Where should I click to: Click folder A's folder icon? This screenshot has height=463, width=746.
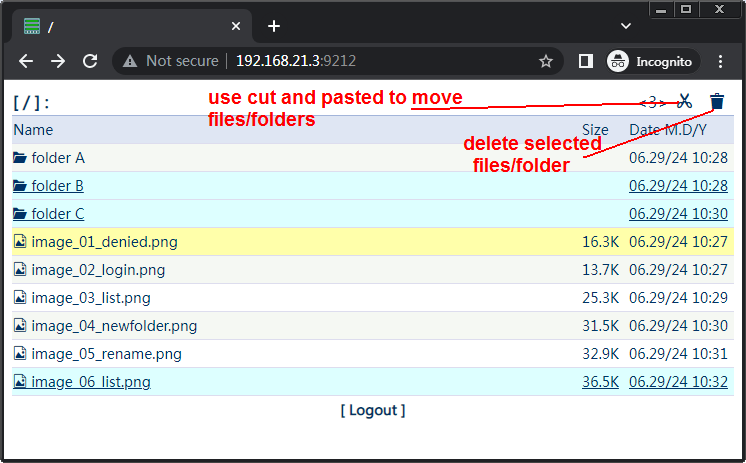coord(20,158)
